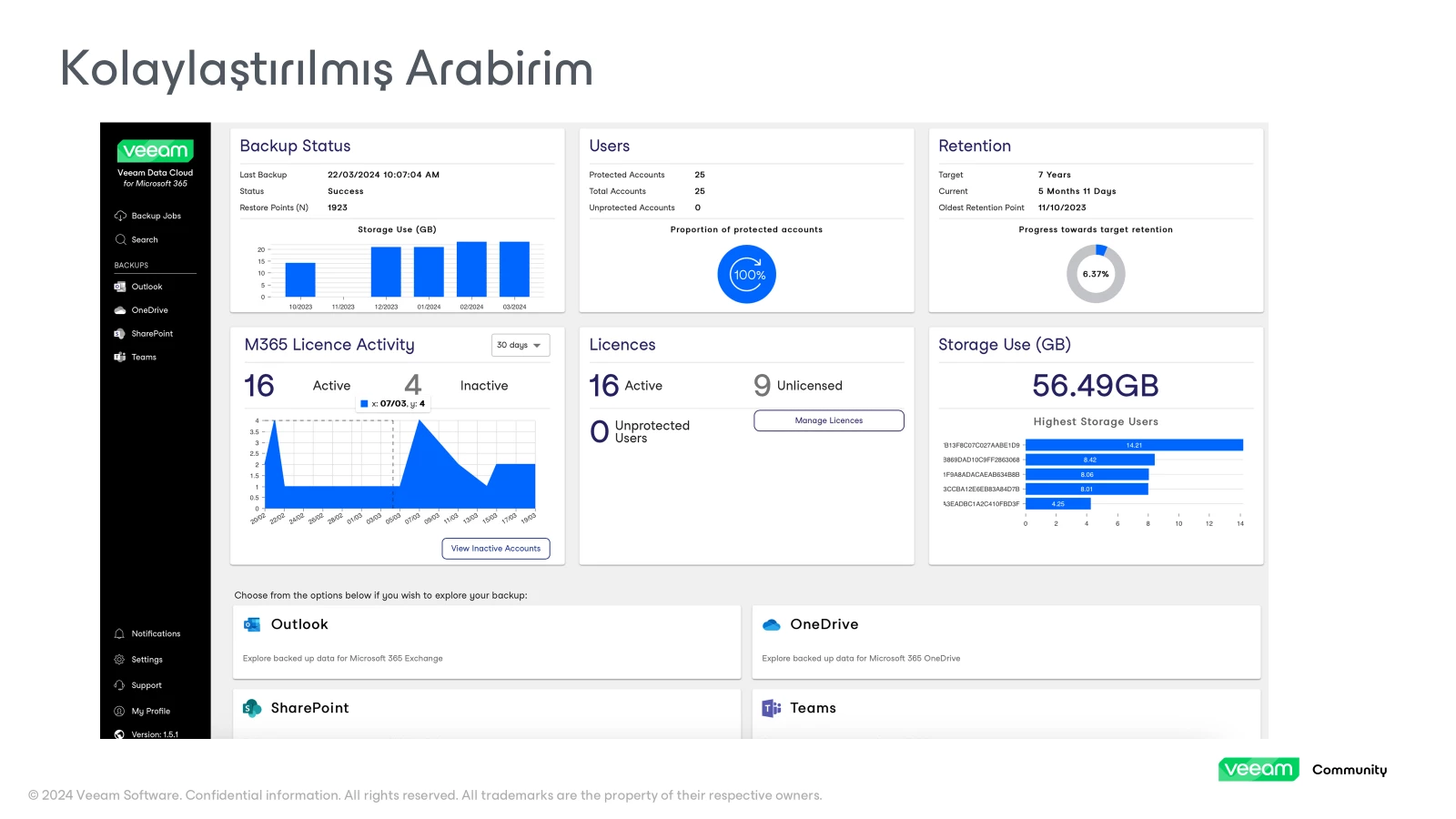Click the 6.37% retention progress ring
This screenshot has width=1456, height=819.
1096,274
